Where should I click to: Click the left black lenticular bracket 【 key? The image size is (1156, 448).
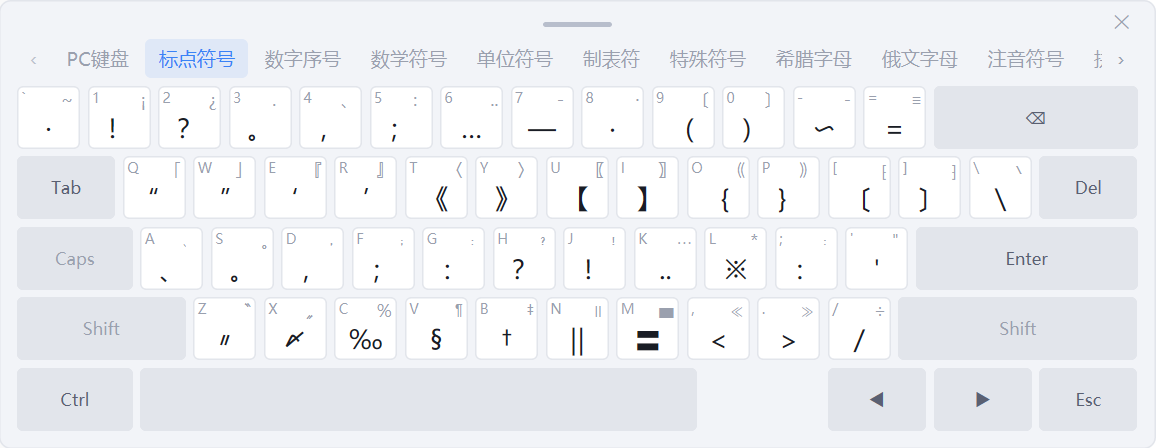[577, 188]
